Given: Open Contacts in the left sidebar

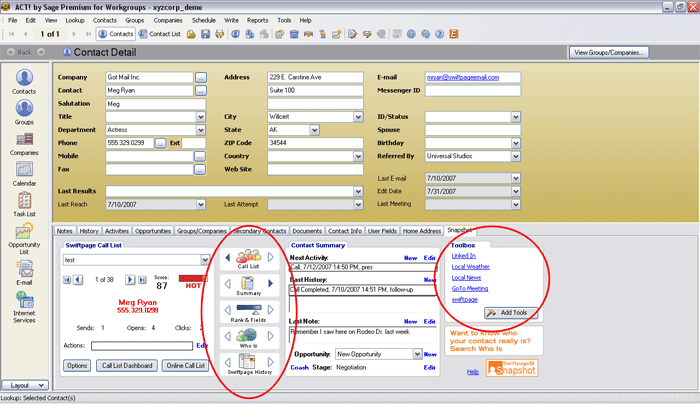Looking at the screenshot, I should (24, 82).
